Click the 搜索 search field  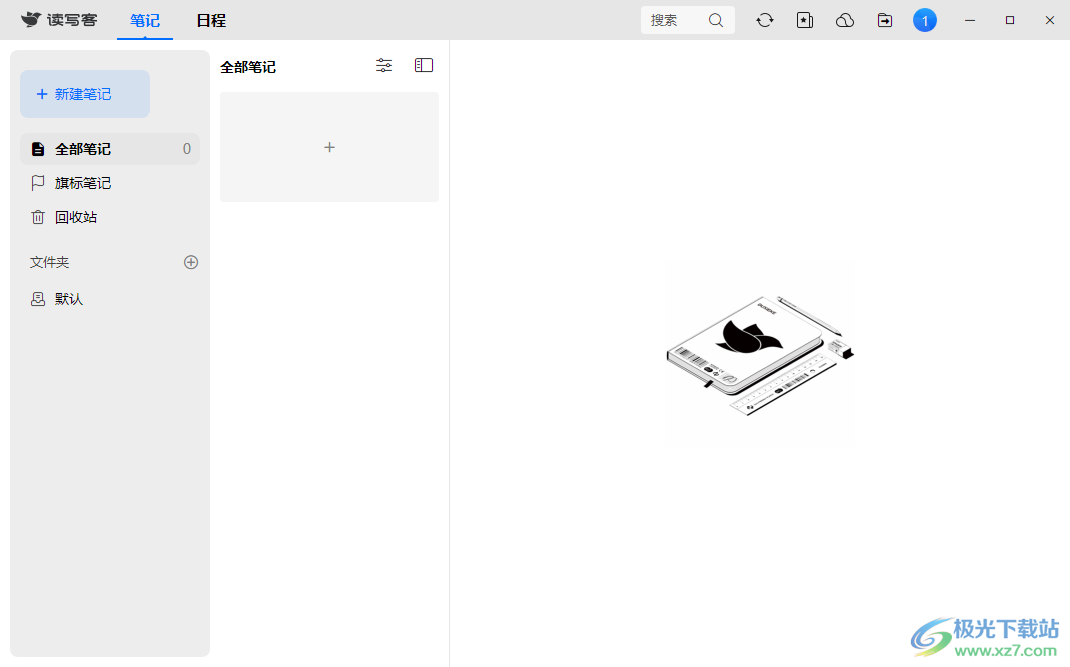(x=687, y=20)
